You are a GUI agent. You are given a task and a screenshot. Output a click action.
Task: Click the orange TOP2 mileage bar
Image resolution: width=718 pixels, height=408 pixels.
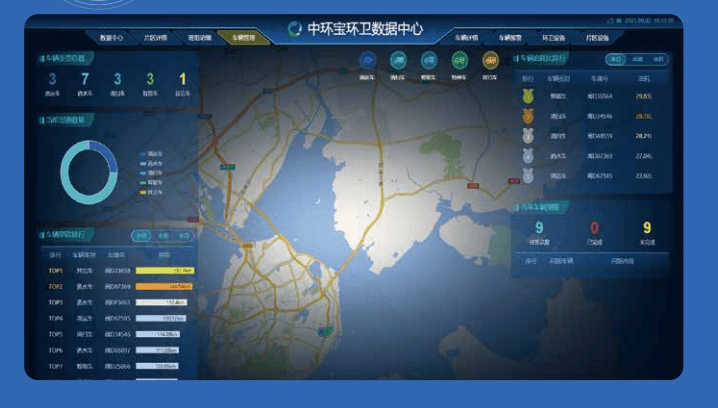click(164, 286)
